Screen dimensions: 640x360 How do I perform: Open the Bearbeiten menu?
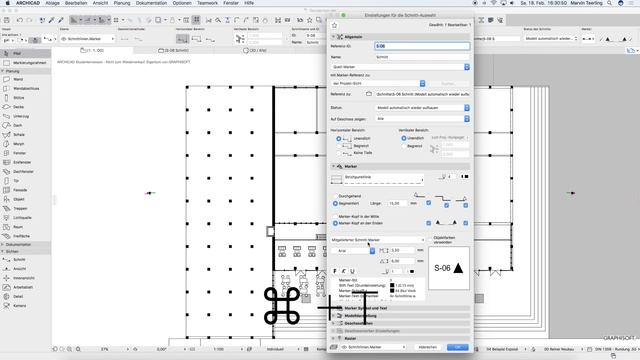[x=76, y=3]
